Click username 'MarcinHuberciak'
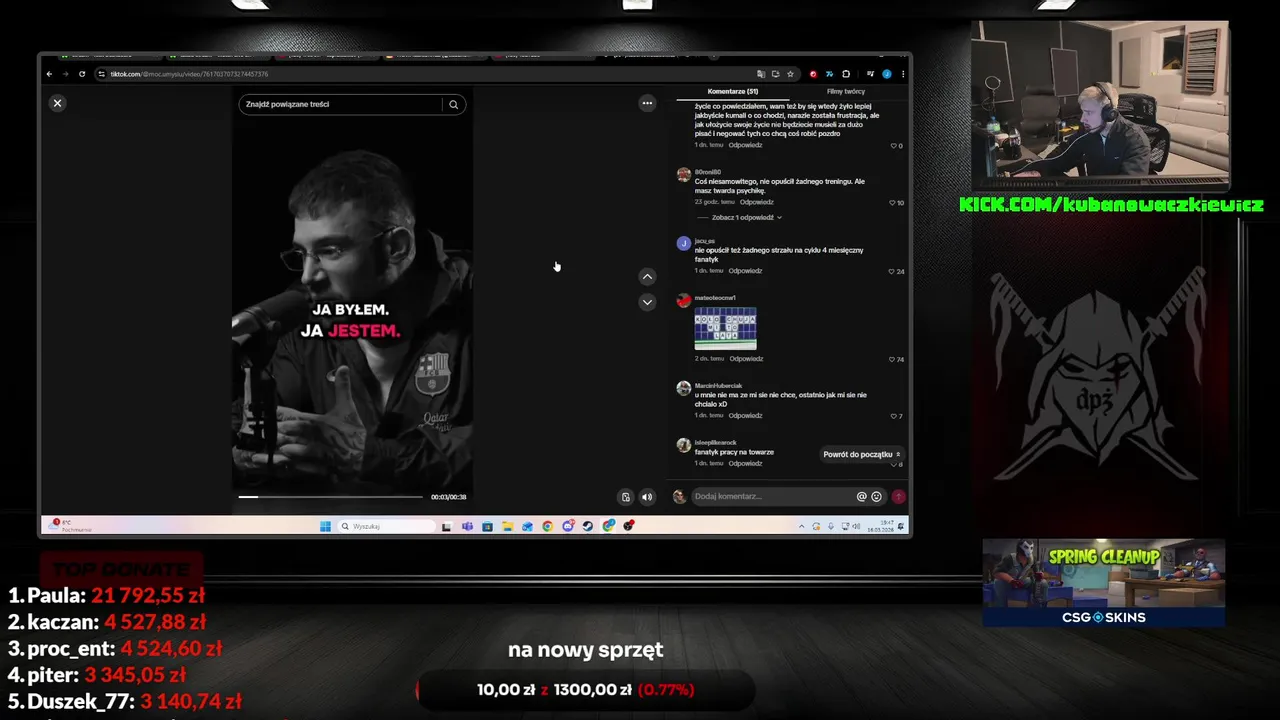This screenshot has height=720, width=1280. [x=718, y=385]
